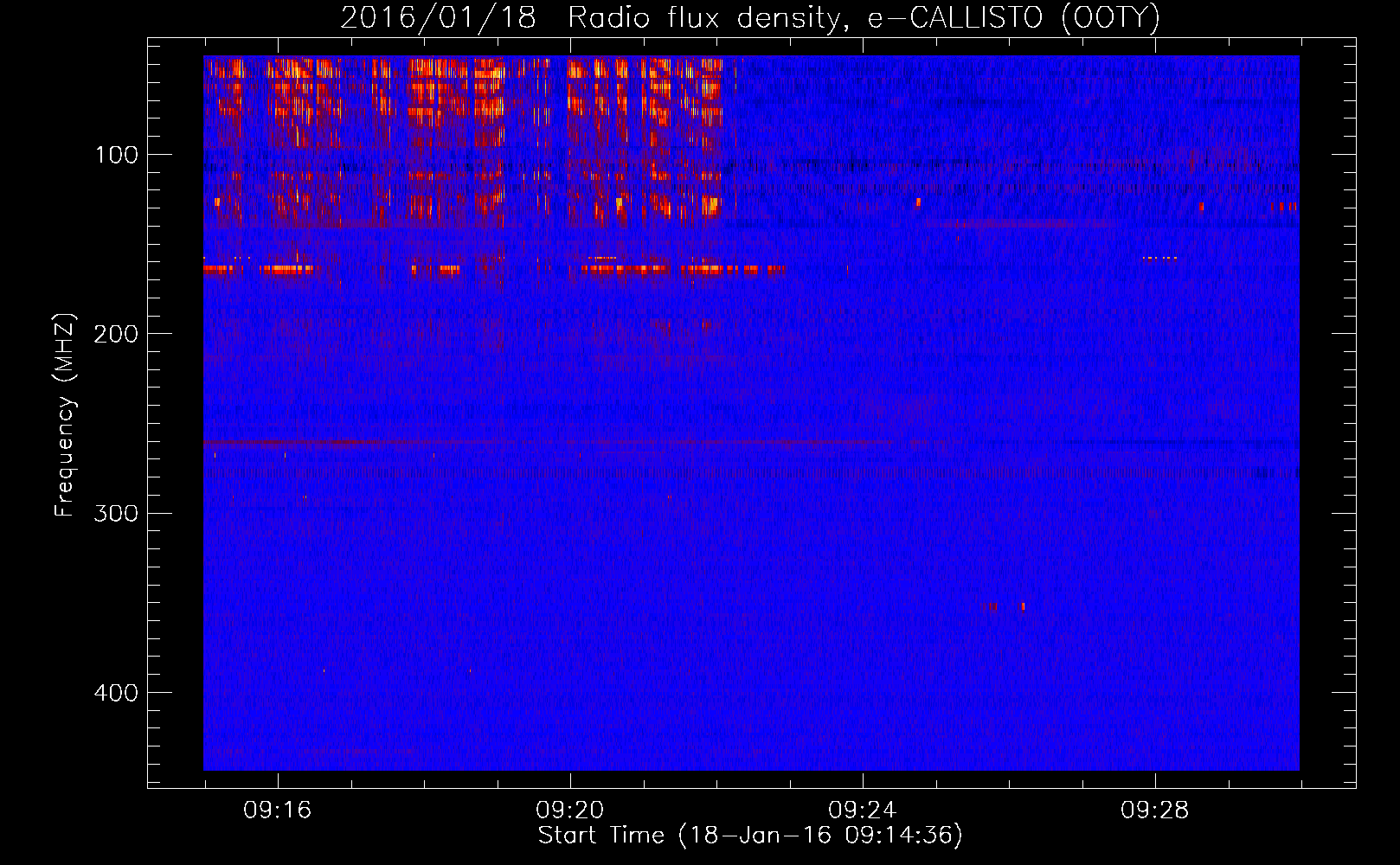
Task: Click the 200 frequency tick label
Action: coord(116,334)
